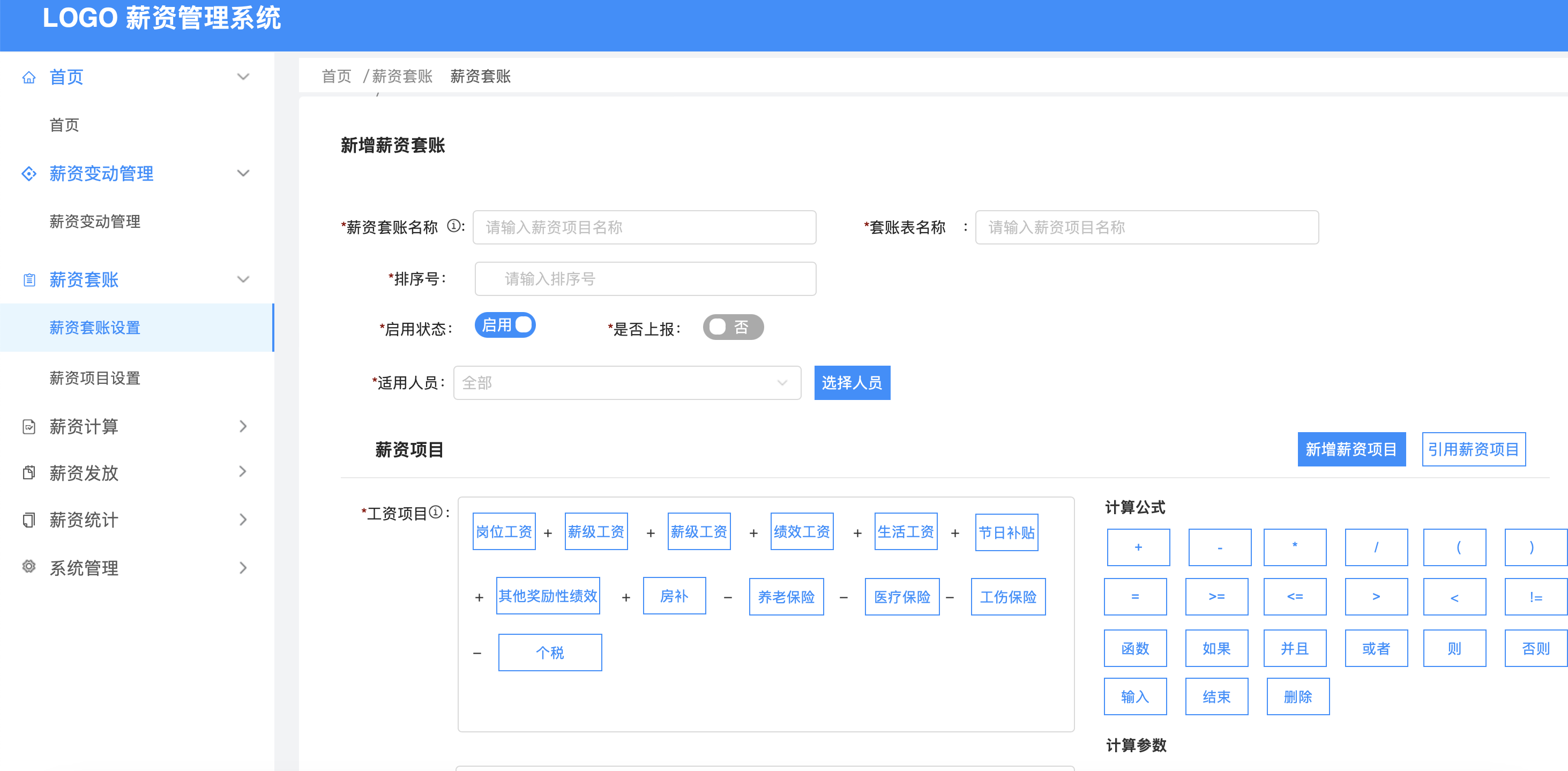The image size is (1568, 771).
Task: Click 首页 breadcrumb link
Action: click(337, 76)
